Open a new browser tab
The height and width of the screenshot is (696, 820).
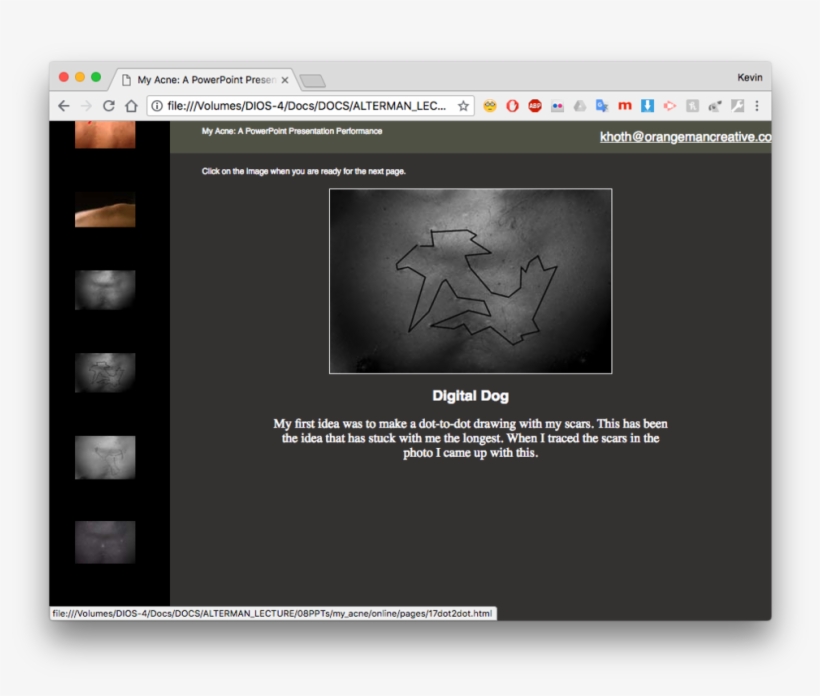[312, 80]
